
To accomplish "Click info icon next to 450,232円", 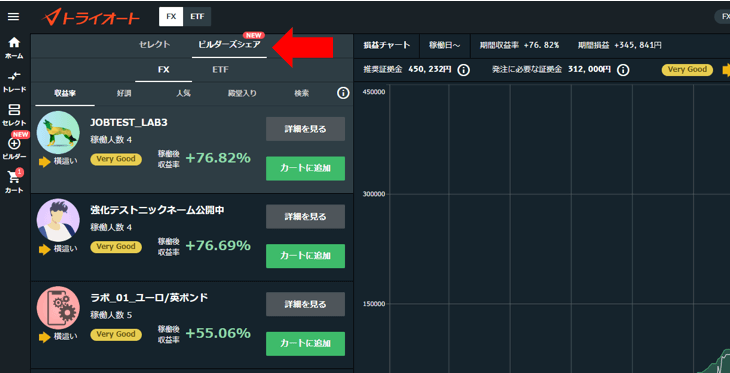I will pyautogui.click(x=463, y=70).
